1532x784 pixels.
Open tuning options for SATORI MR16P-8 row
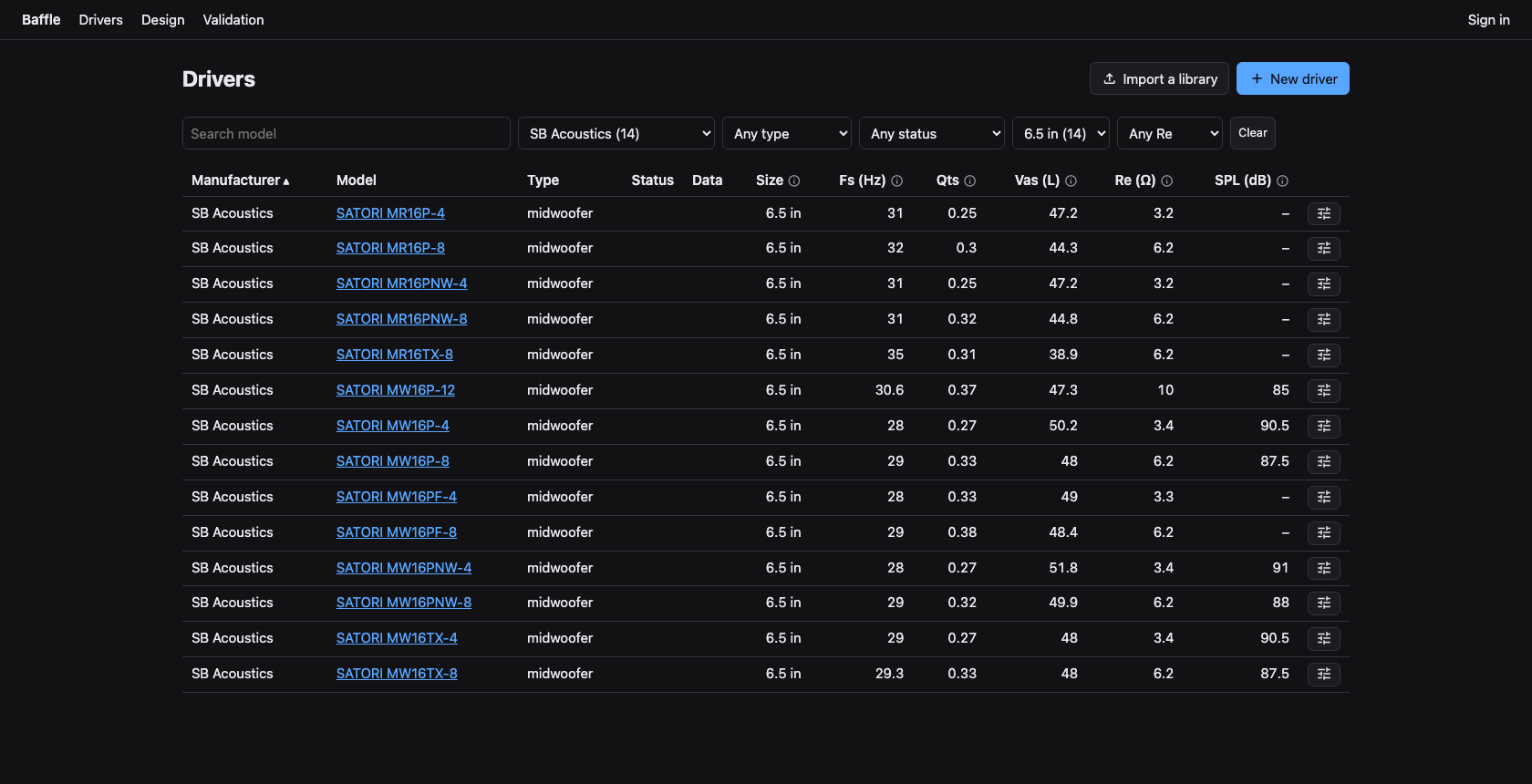tap(1323, 248)
